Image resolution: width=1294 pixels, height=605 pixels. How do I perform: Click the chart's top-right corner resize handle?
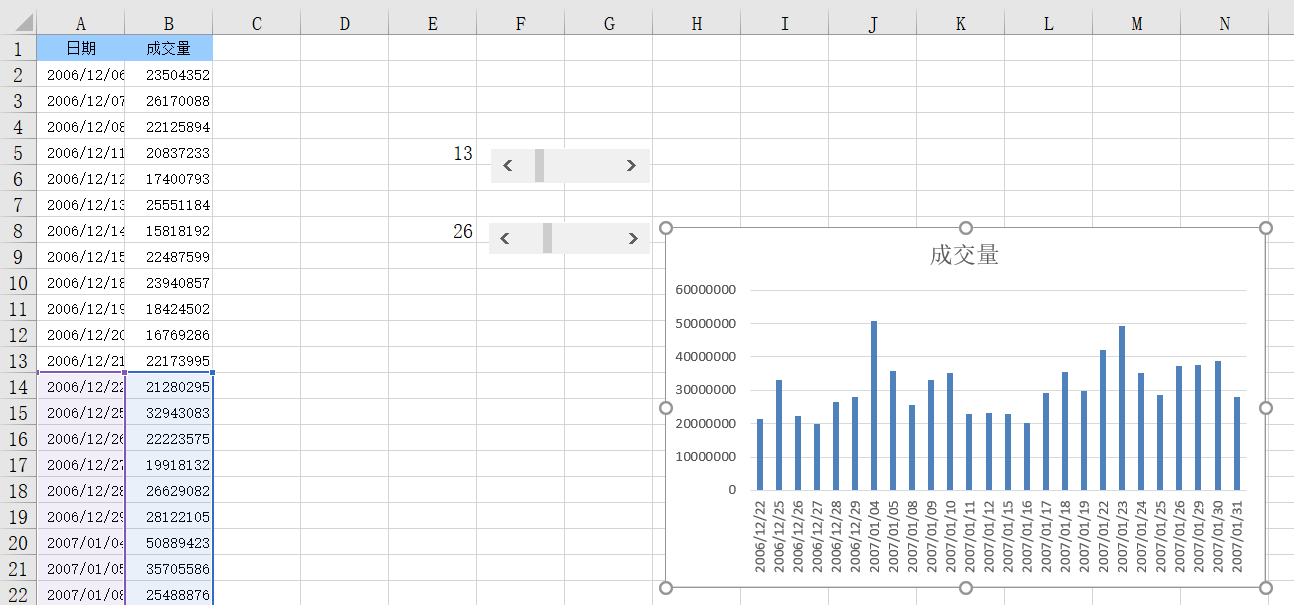(x=1266, y=228)
